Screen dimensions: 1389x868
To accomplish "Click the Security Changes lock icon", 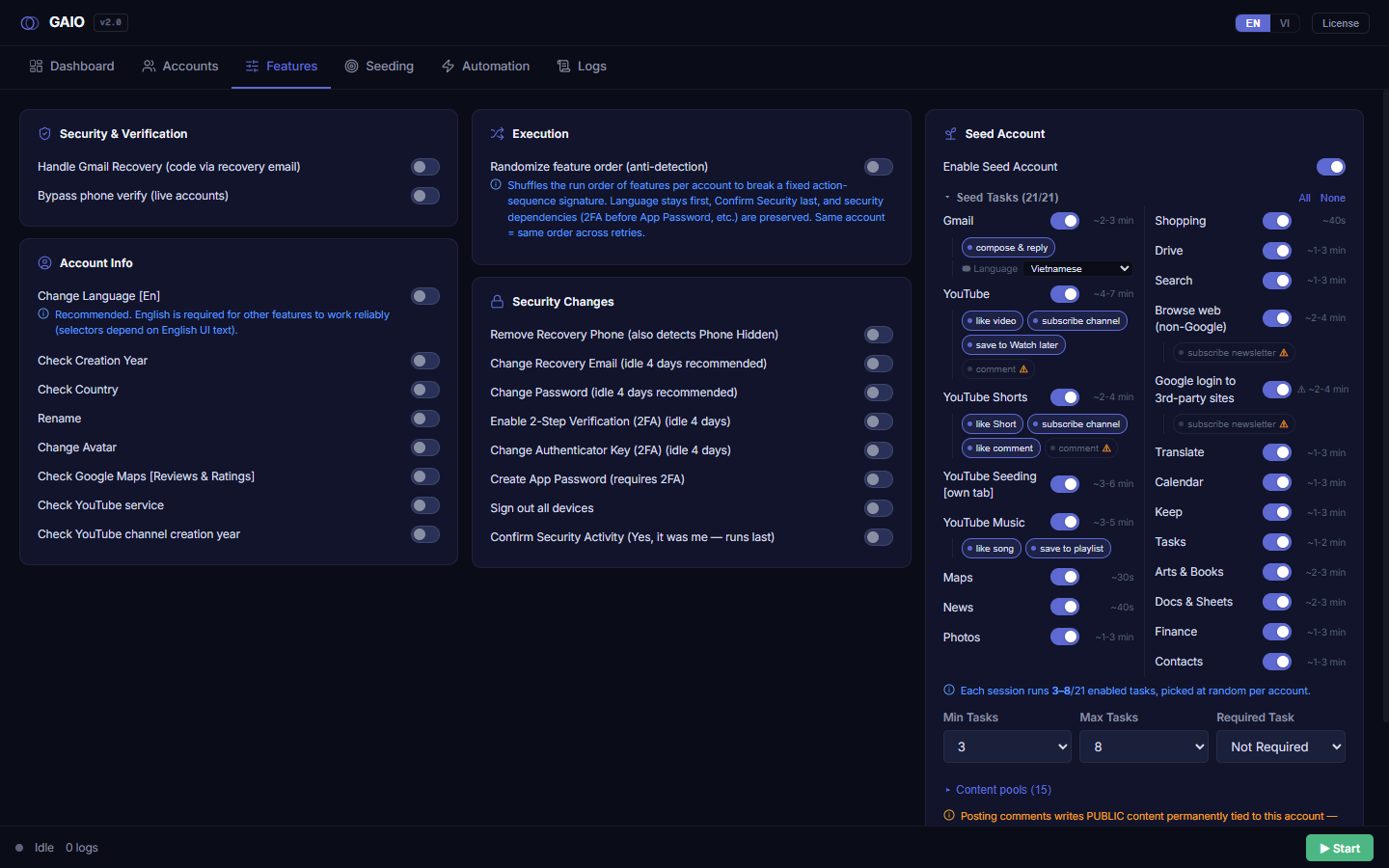I will tap(498, 302).
